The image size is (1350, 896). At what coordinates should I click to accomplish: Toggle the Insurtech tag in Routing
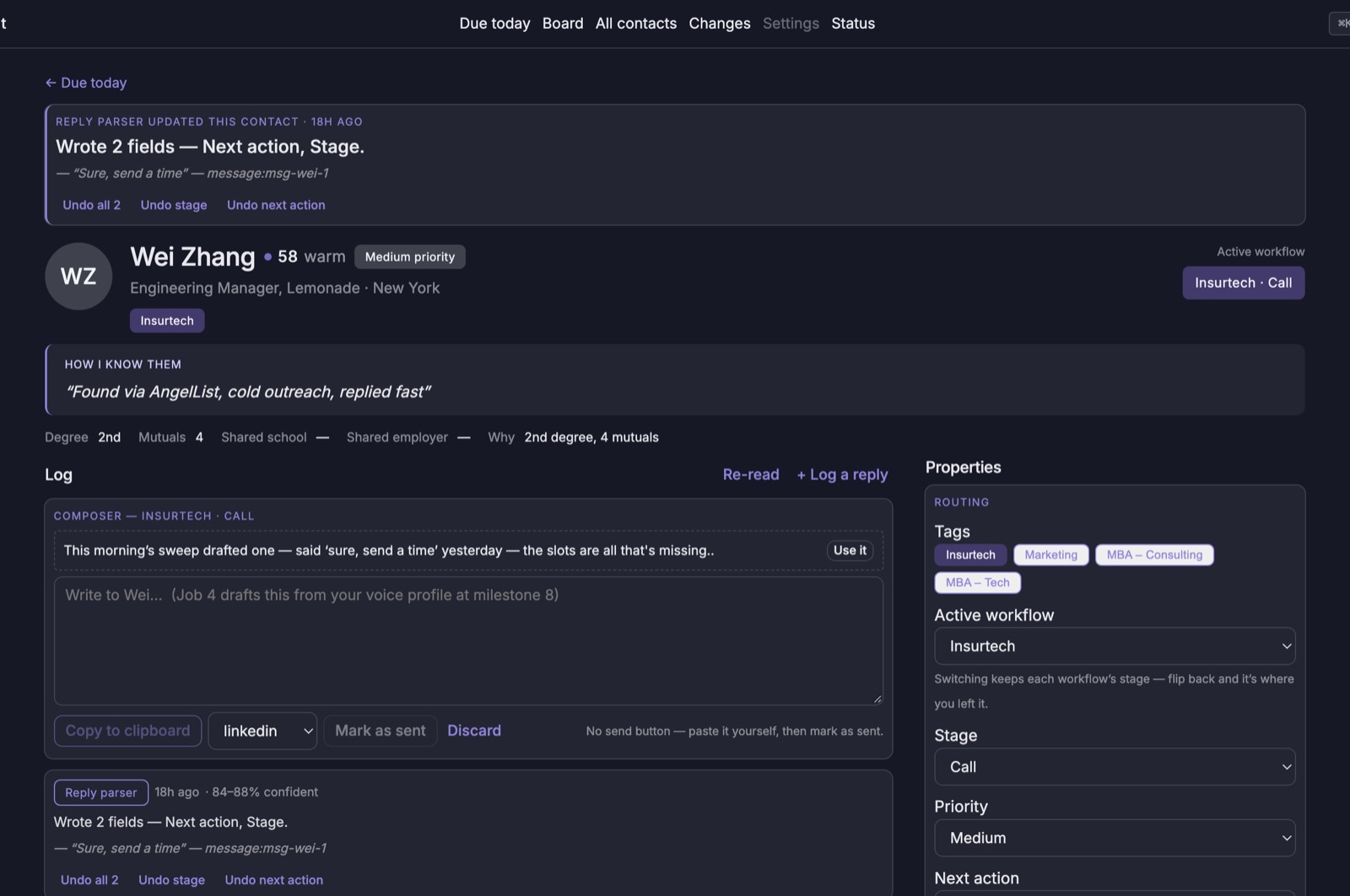click(x=970, y=554)
